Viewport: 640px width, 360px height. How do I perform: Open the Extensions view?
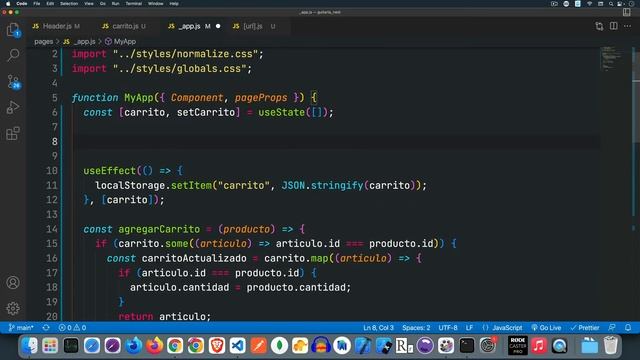(x=13, y=133)
